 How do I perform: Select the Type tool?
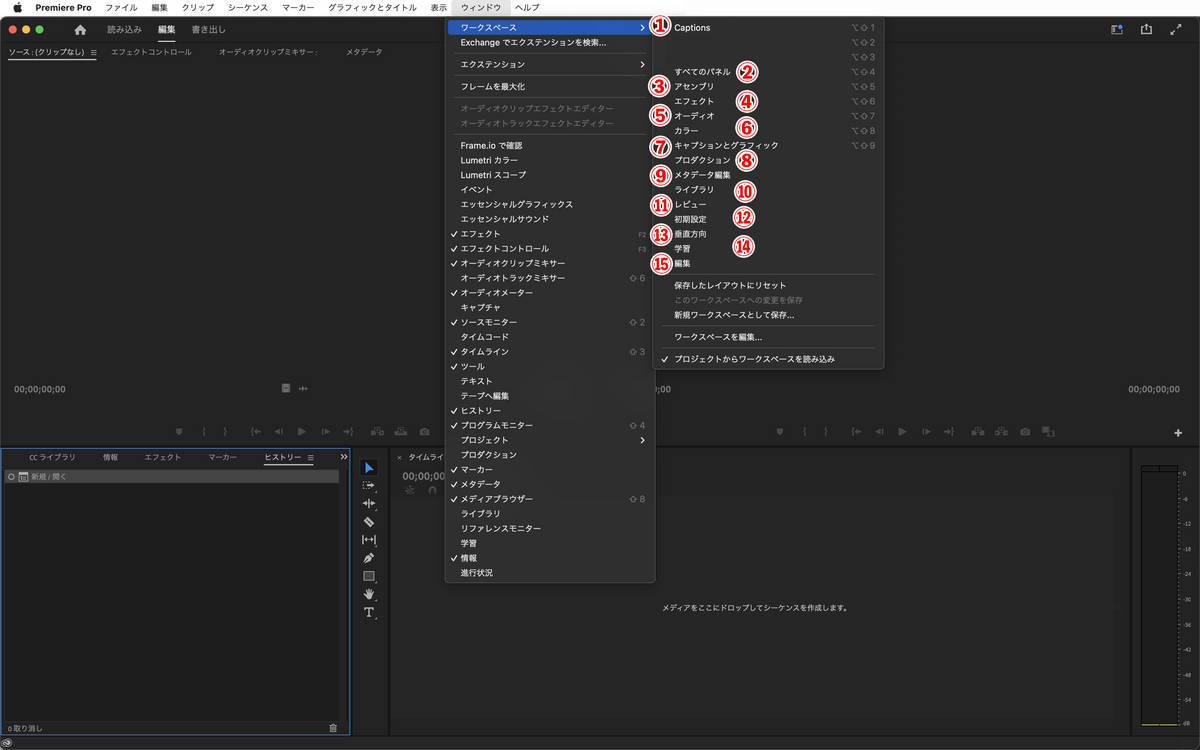click(369, 612)
